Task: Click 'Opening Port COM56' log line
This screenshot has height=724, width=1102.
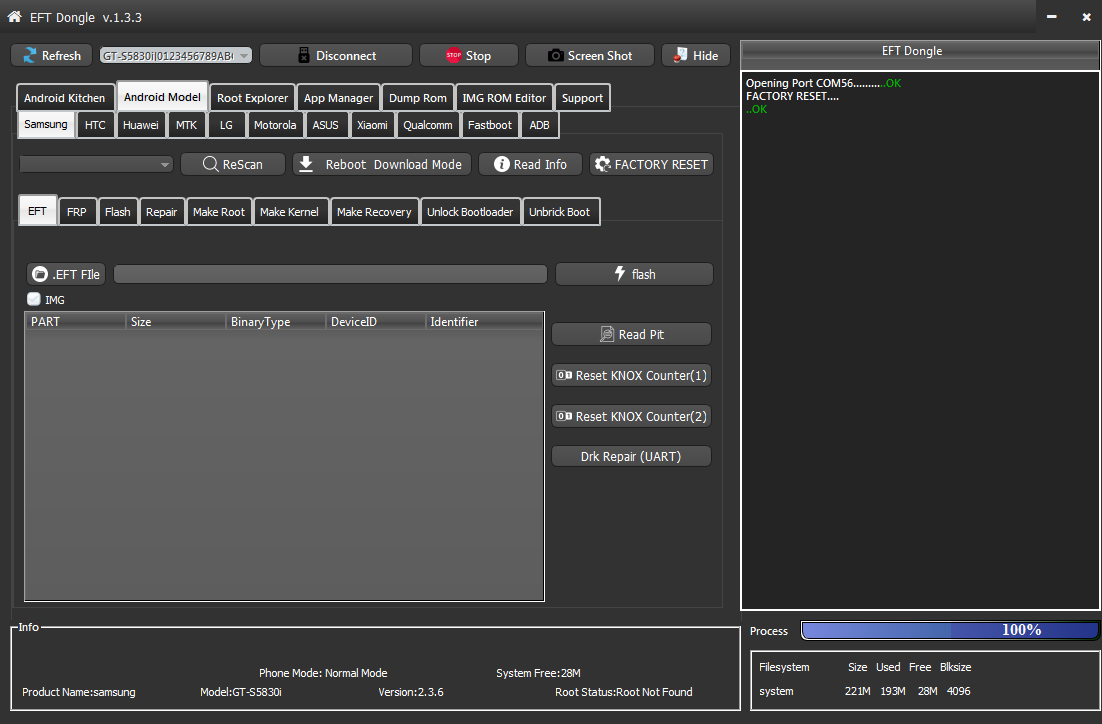Action: tap(823, 83)
